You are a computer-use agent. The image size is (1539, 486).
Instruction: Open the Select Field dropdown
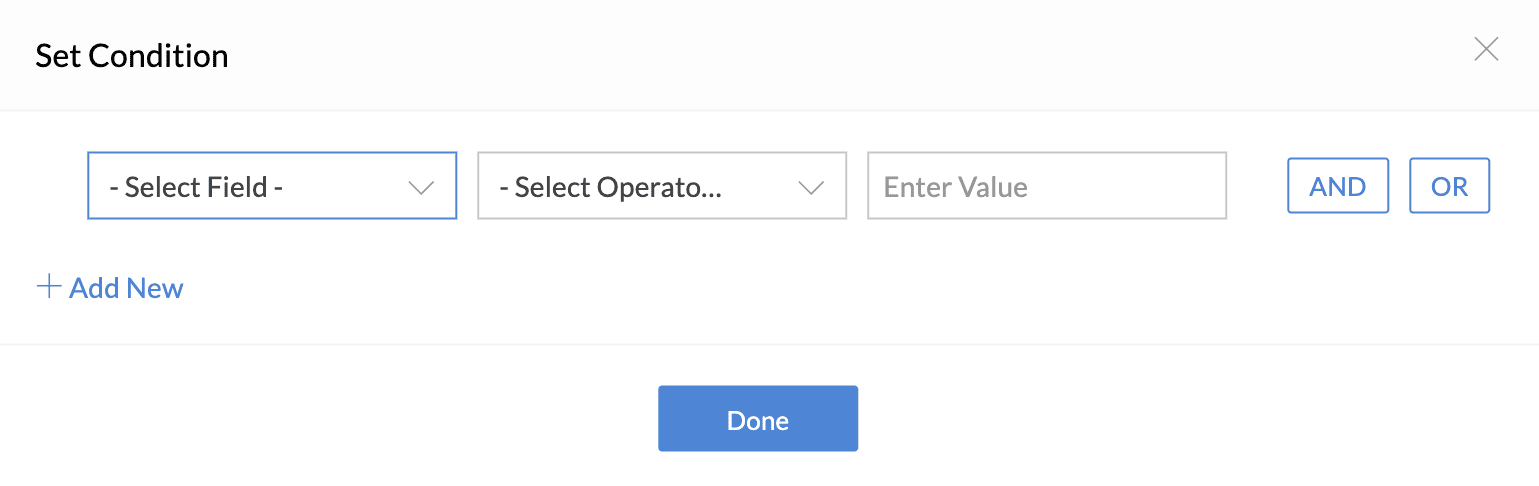[272, 186]
